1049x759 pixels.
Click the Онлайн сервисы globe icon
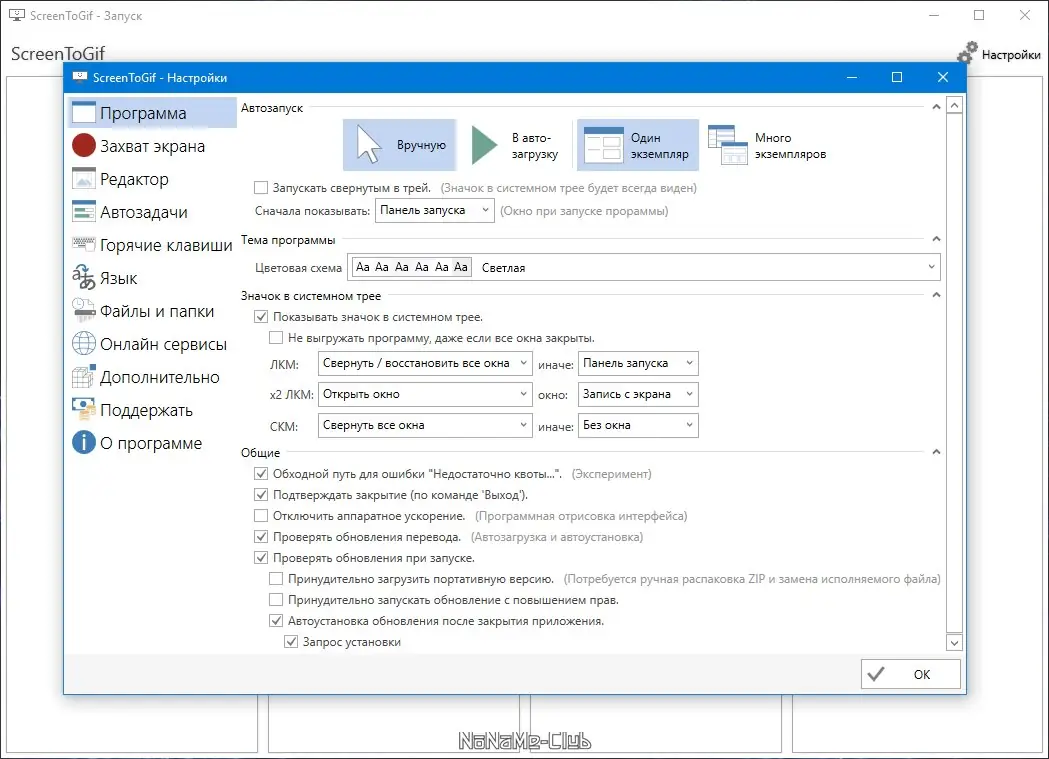pos(84,343)
